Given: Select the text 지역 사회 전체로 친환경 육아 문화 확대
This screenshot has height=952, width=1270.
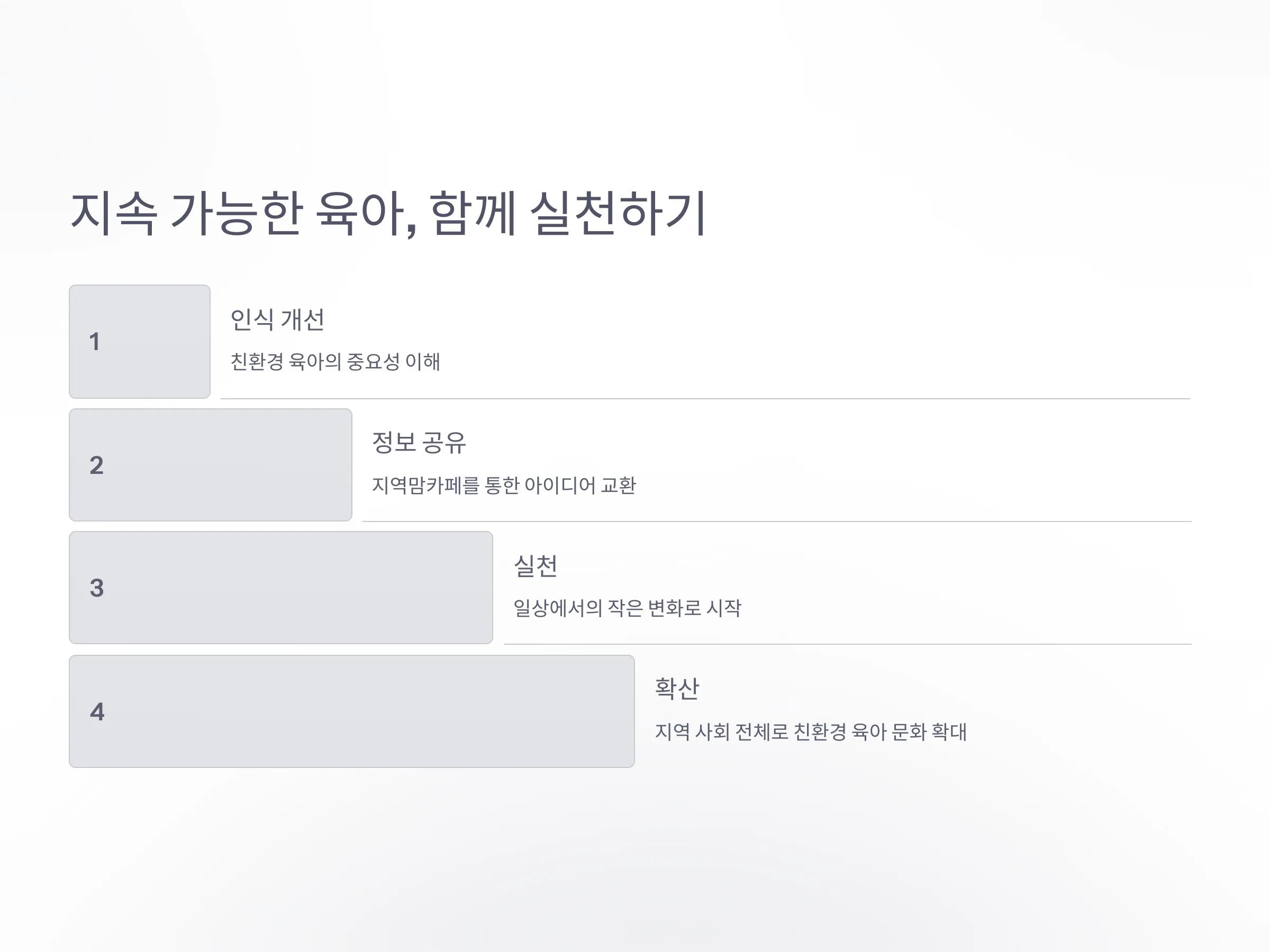Looking at the screenshot, I should coord(811,732).
